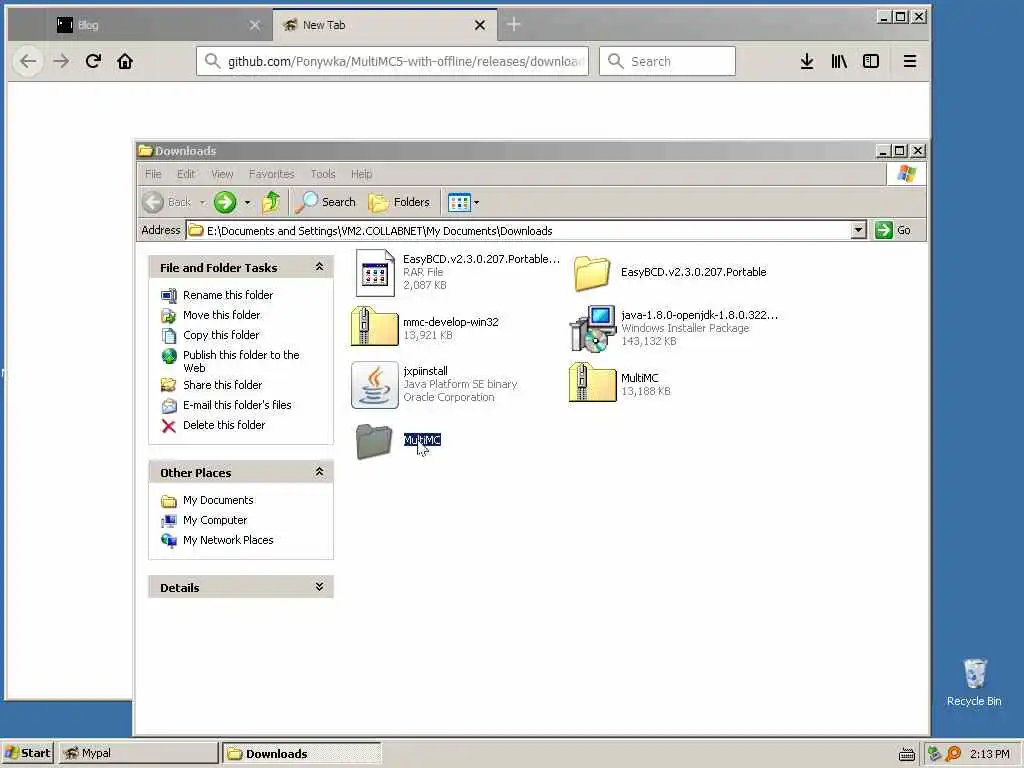Open the Tools menu in Downloads
Viewport: 1024px width, 768px height.
point(323,174)
